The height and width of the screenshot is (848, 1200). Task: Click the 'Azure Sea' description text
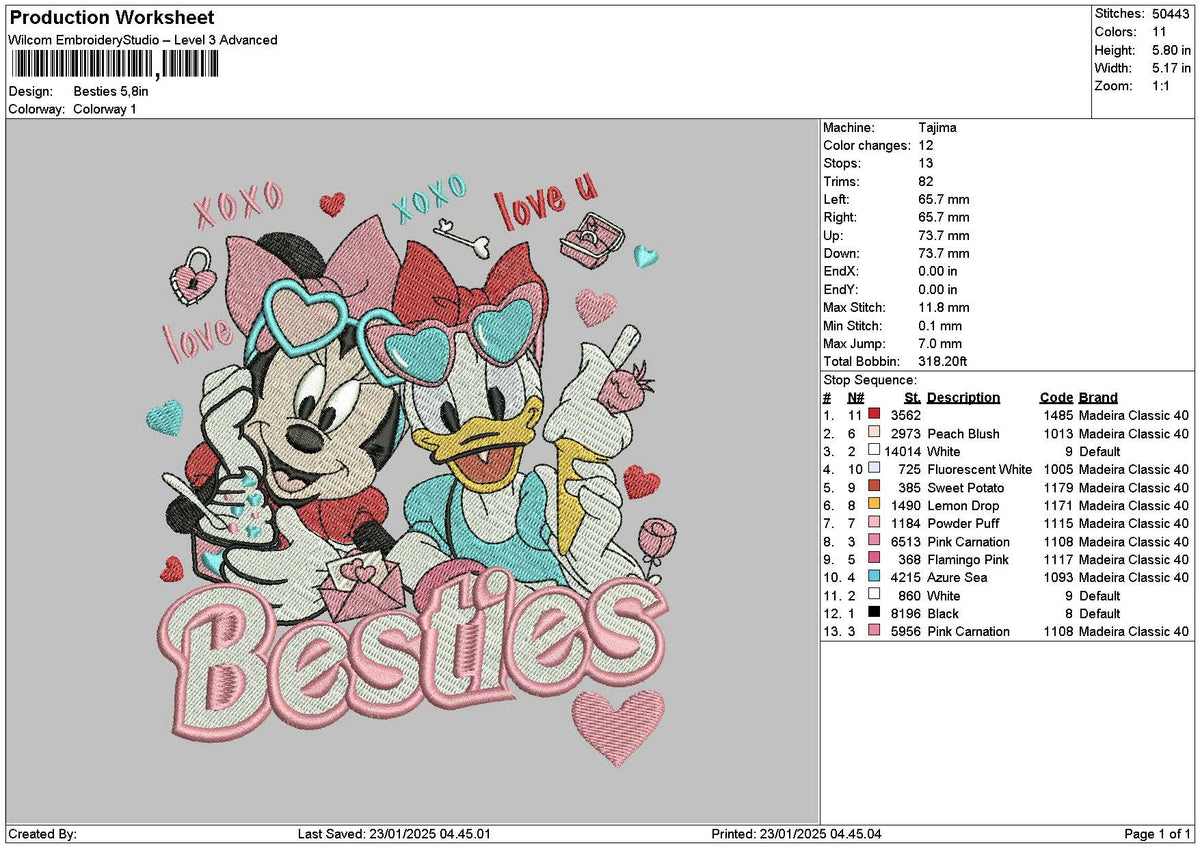click(x=956, y=577)
